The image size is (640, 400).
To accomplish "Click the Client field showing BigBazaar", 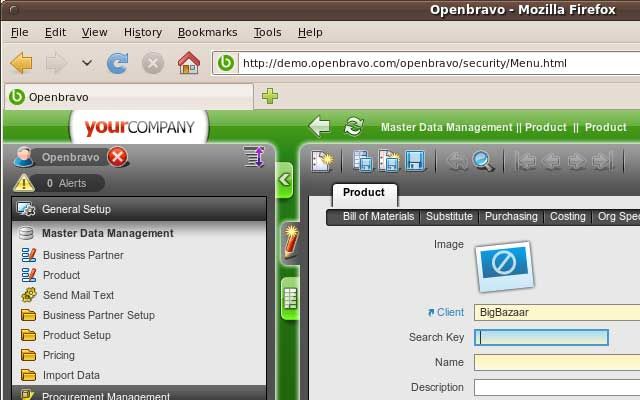I will click(x=557, y=312).
